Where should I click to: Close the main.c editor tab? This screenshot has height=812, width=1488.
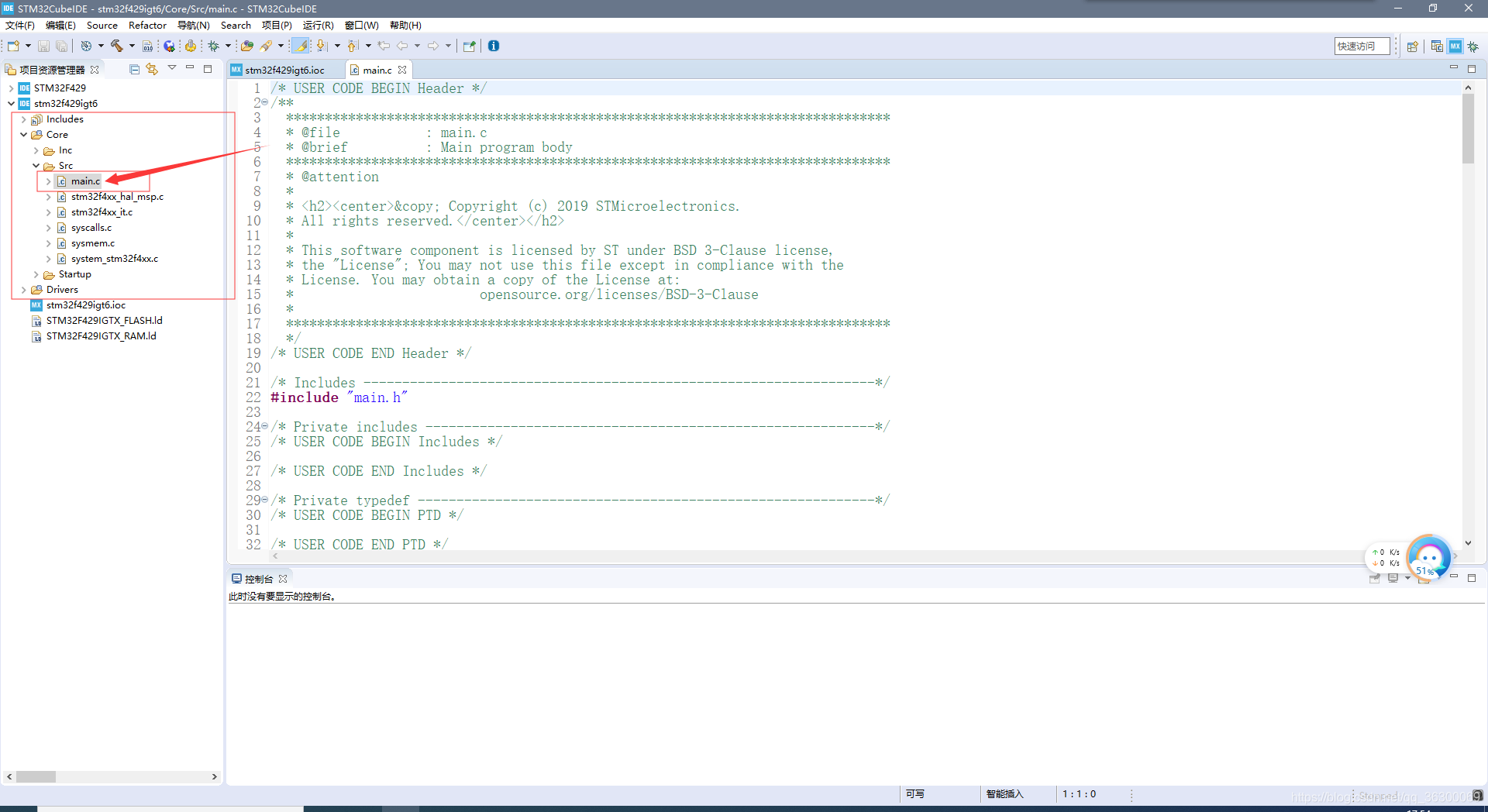coord(402,70)
